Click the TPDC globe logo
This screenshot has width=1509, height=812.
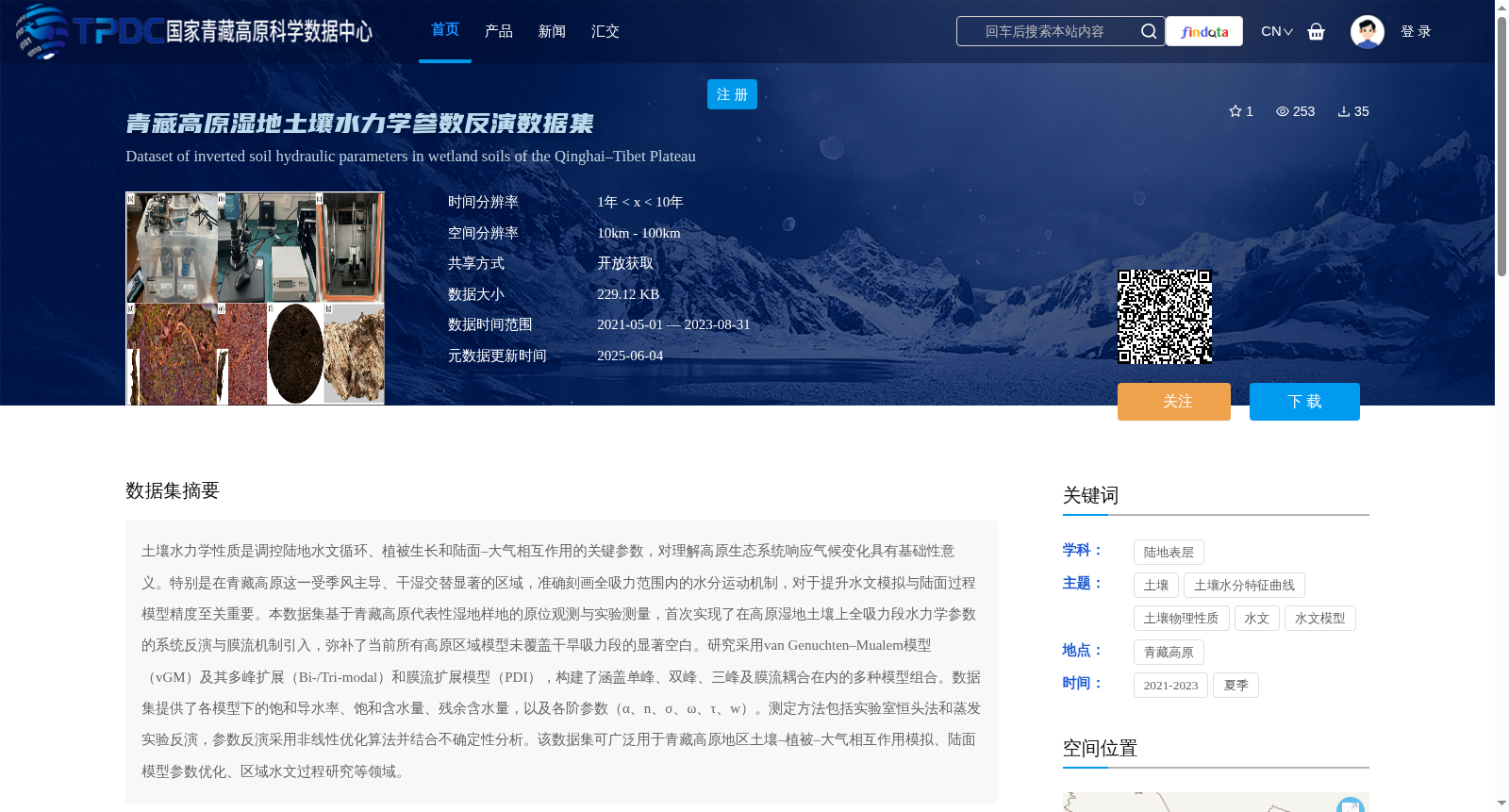[x=42, y=31]
